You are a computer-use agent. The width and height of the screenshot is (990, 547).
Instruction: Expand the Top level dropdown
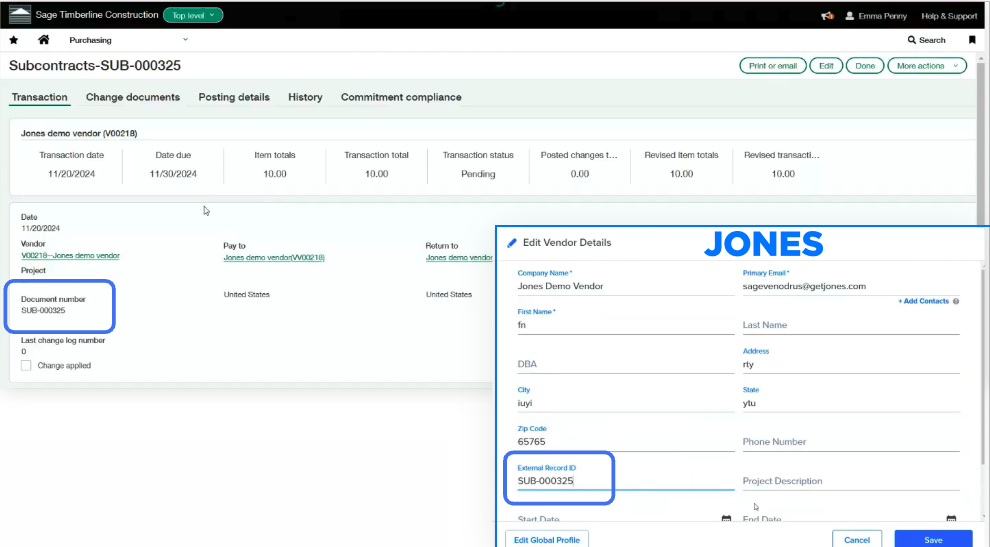click(193, 15)
